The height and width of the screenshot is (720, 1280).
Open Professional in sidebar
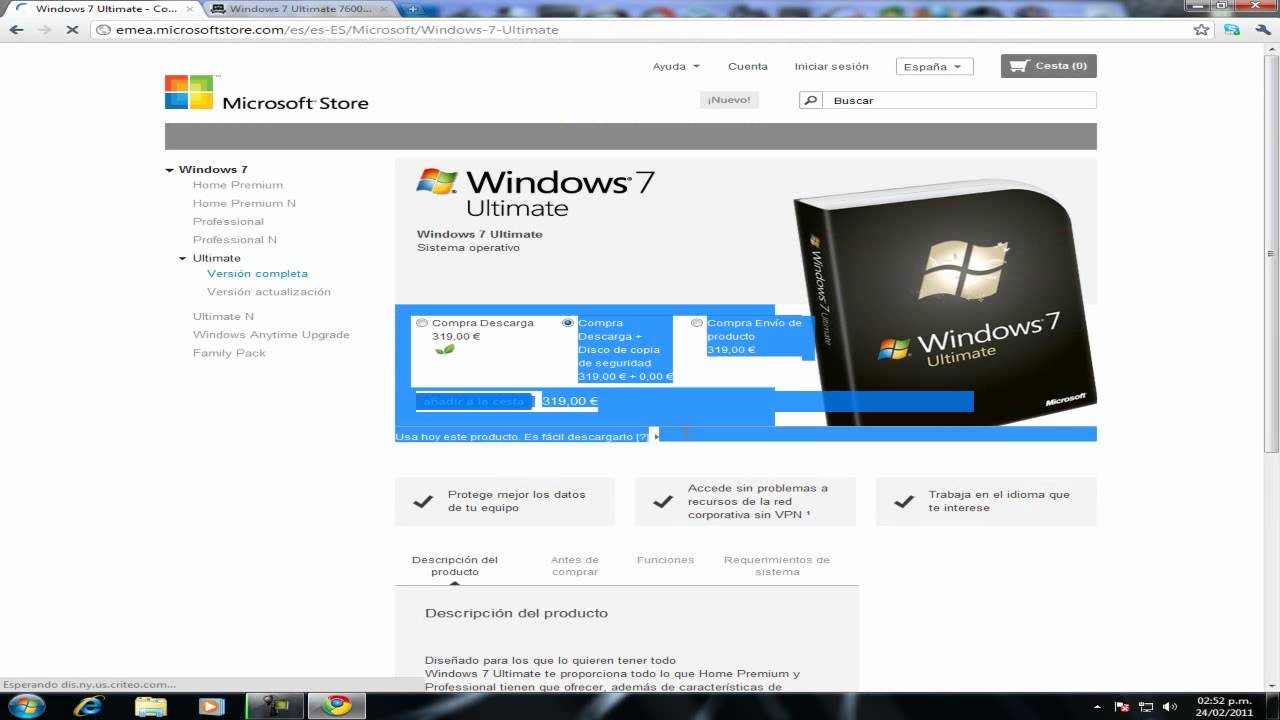click(x=228, y=221)
